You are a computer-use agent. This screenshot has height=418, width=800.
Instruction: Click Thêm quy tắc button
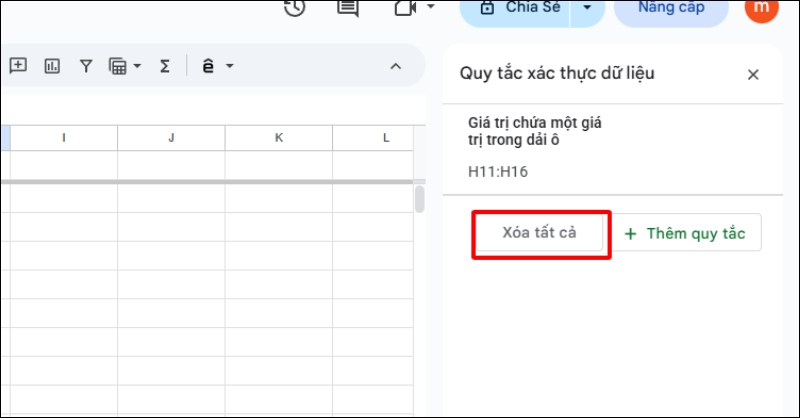pyautogui.click(x=686, y=233)
